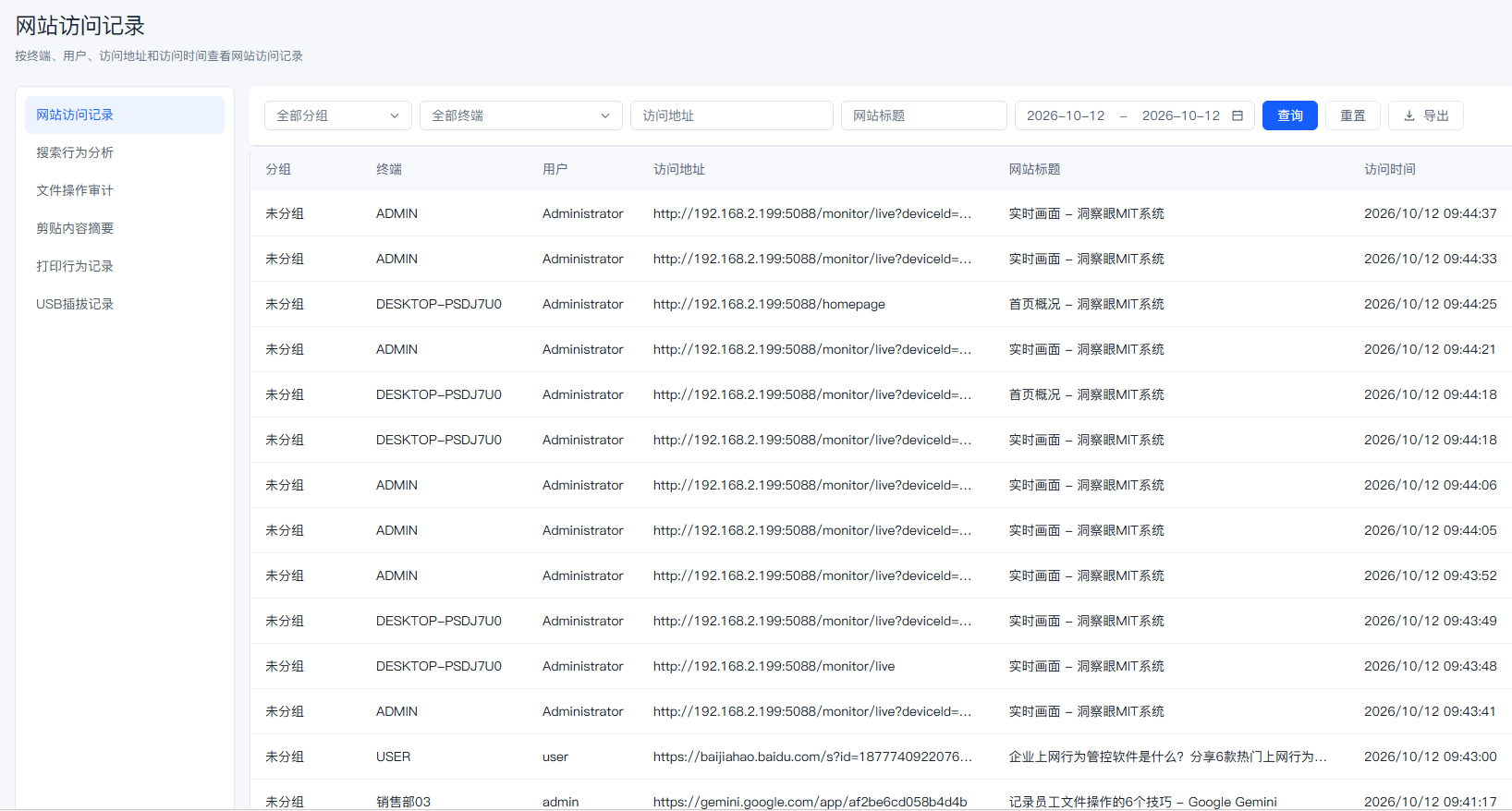Click the timestamp 2026/10/12 09:43:48
The image size is (1512, 811).
1431,666
